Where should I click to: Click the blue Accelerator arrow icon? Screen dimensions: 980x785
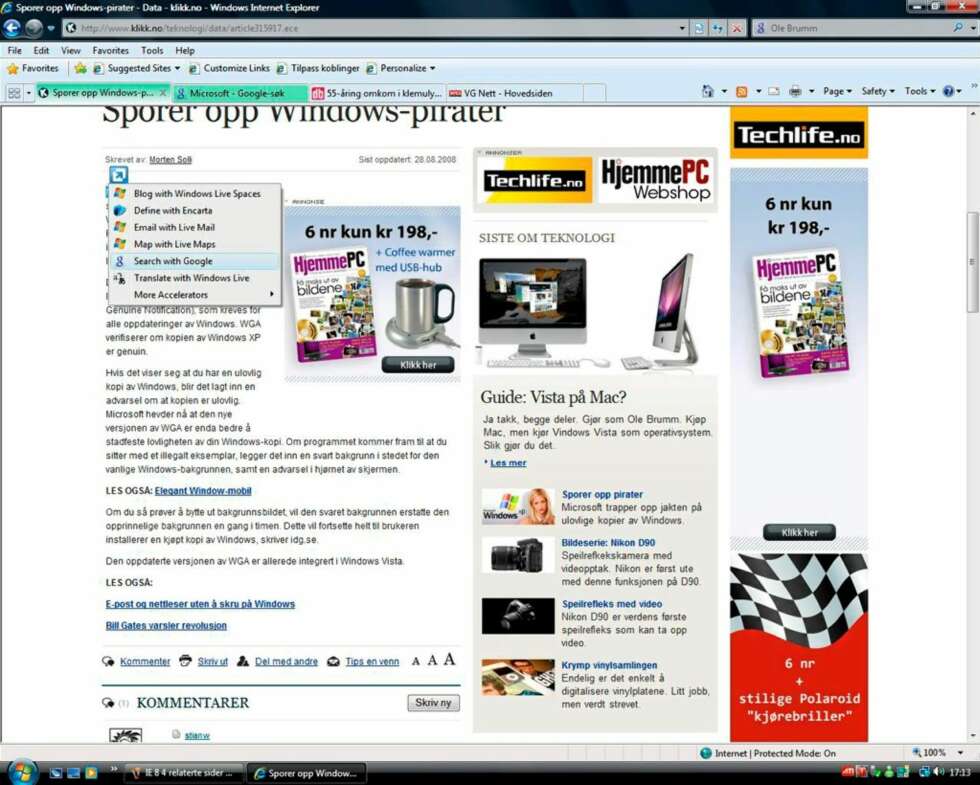click(x=118, y=174)
